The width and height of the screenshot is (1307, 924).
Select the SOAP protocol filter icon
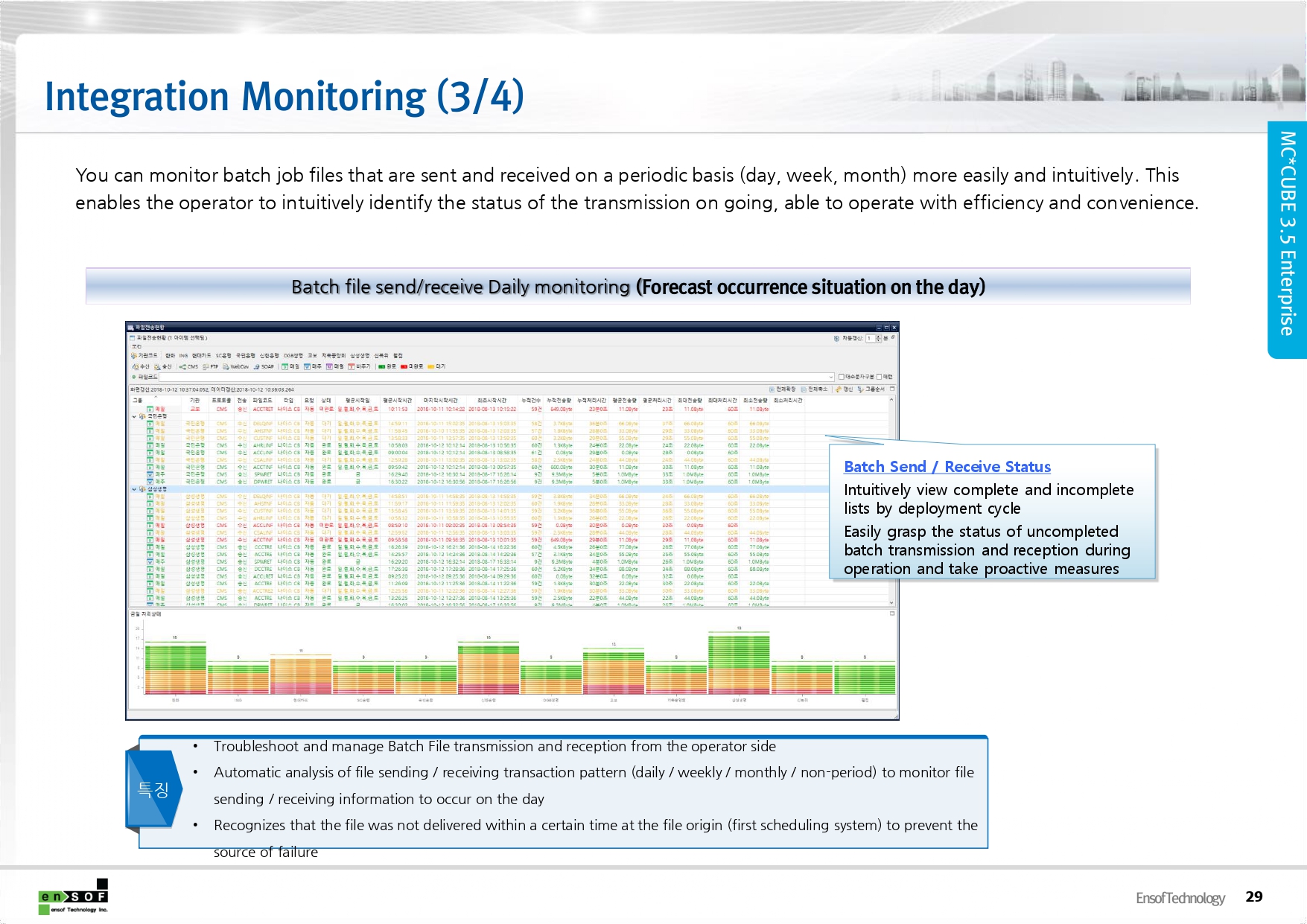pos(257,366)
